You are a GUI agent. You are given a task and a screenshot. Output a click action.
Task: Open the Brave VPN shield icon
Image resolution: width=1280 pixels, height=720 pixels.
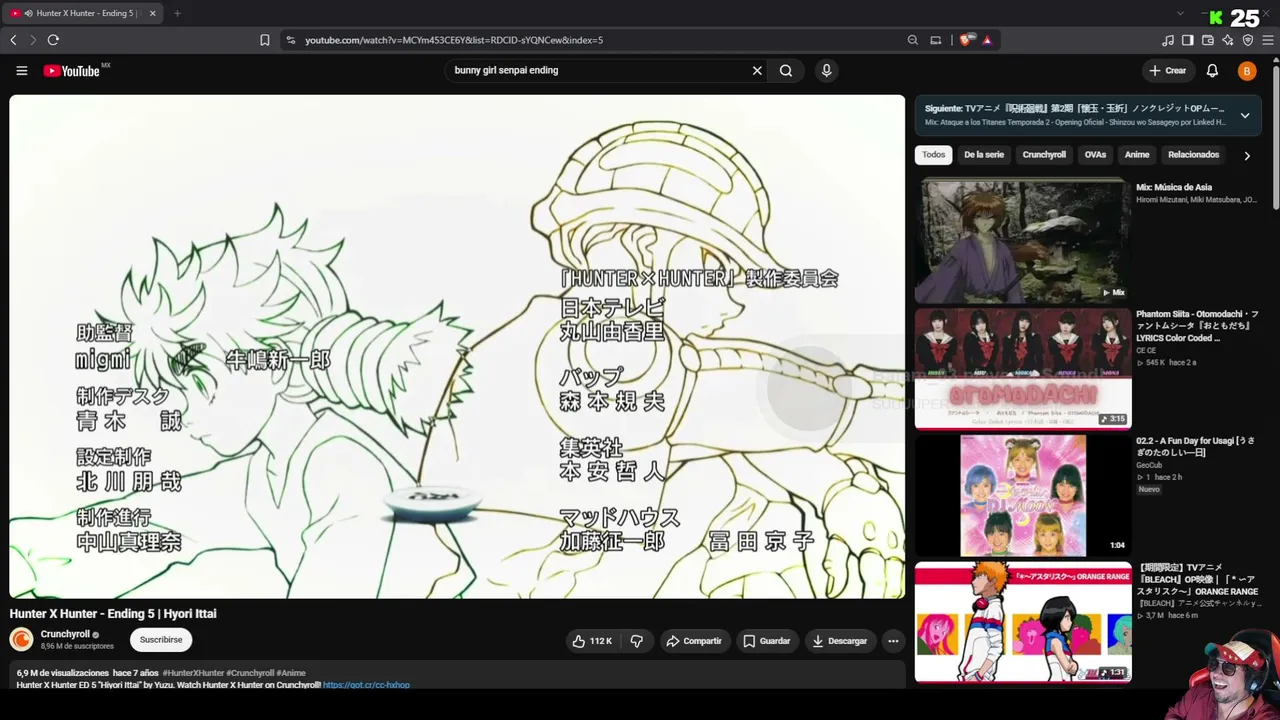pos(1248,40)
